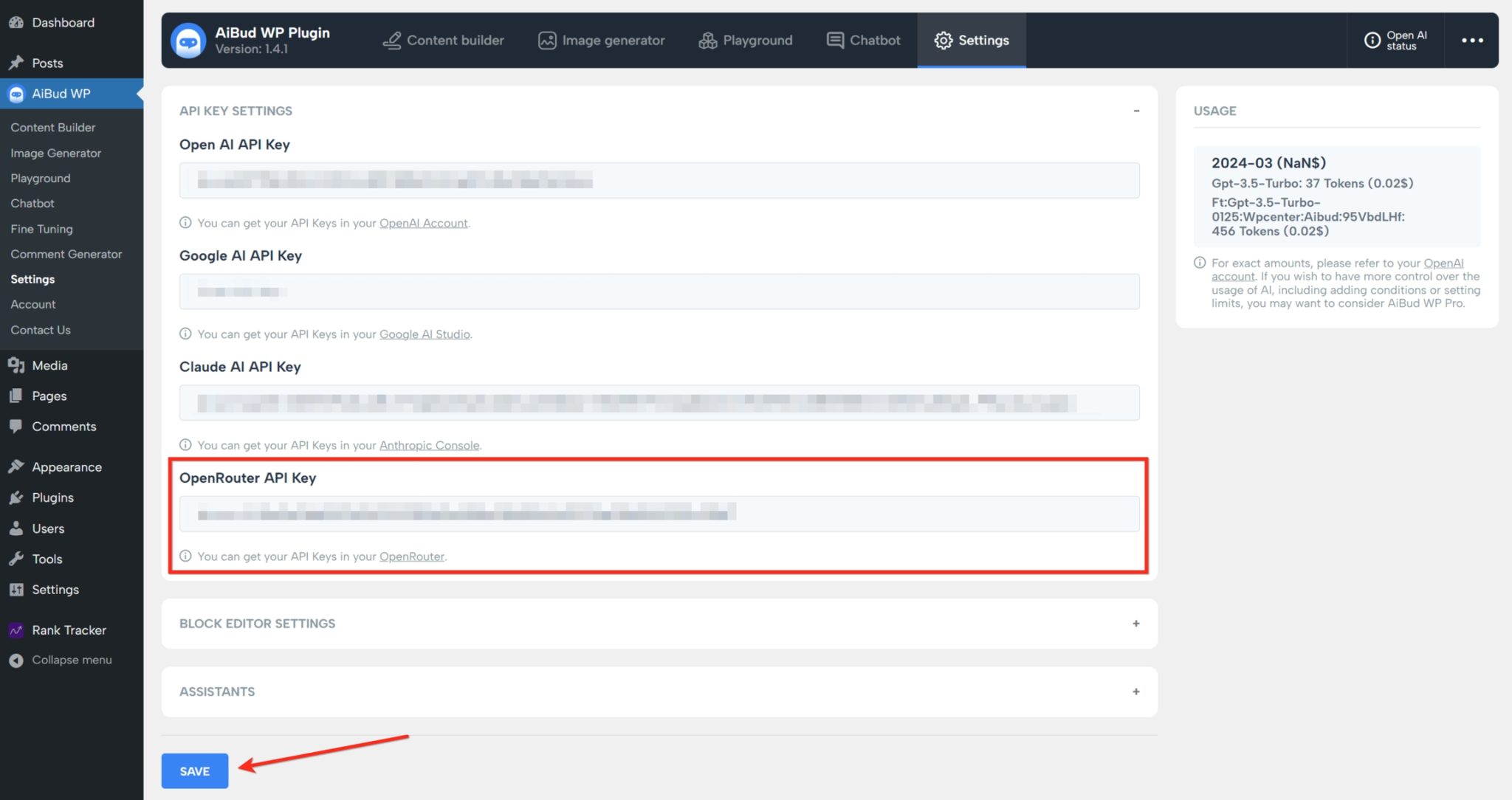This screenshot has width=1512, height=800.
Task: Open the Anthropic Console link
Action: [x=429, y=445]
